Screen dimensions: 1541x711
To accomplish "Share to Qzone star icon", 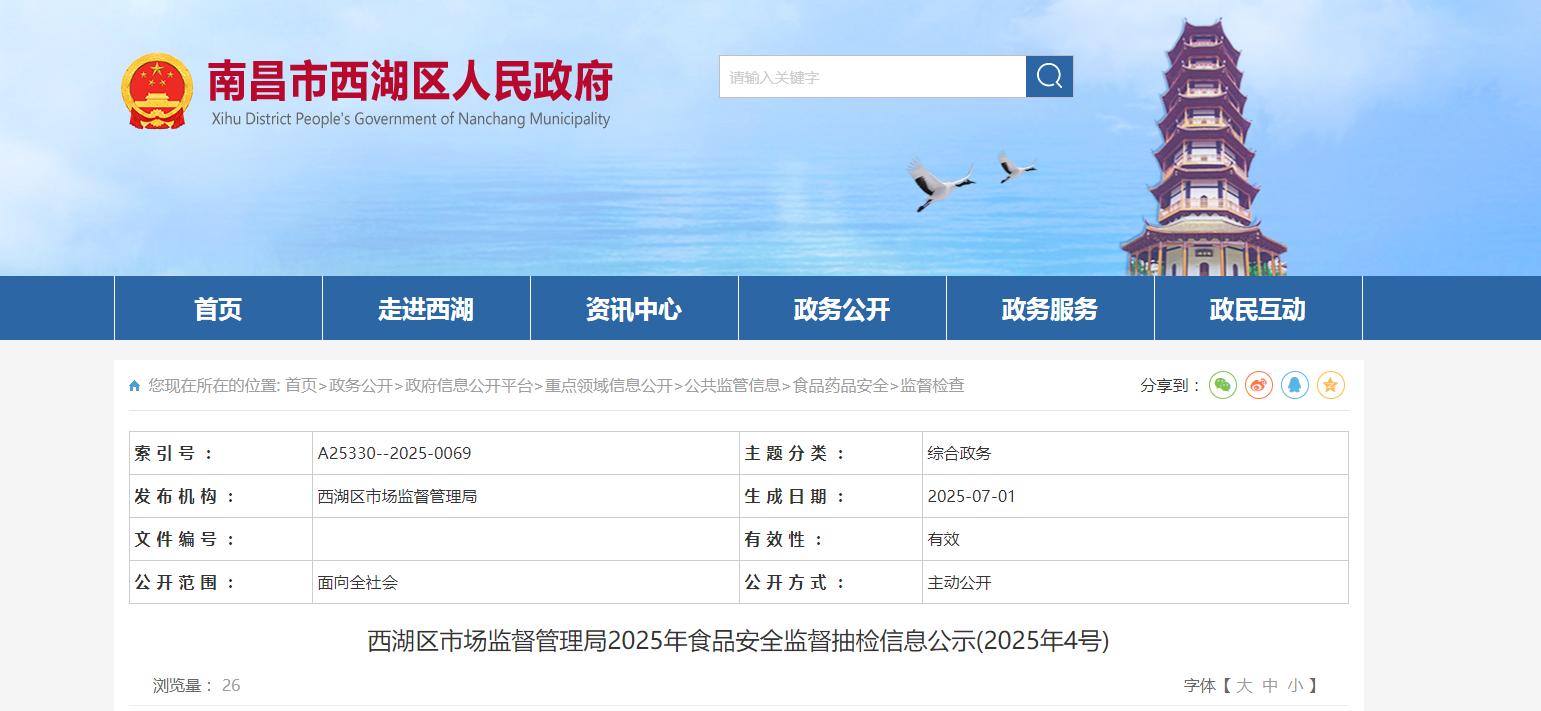I will coord(1331,385).
